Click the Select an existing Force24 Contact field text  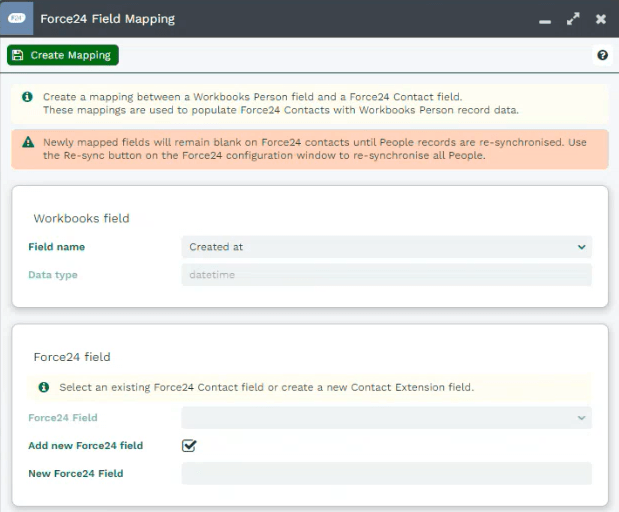point(266,387)
